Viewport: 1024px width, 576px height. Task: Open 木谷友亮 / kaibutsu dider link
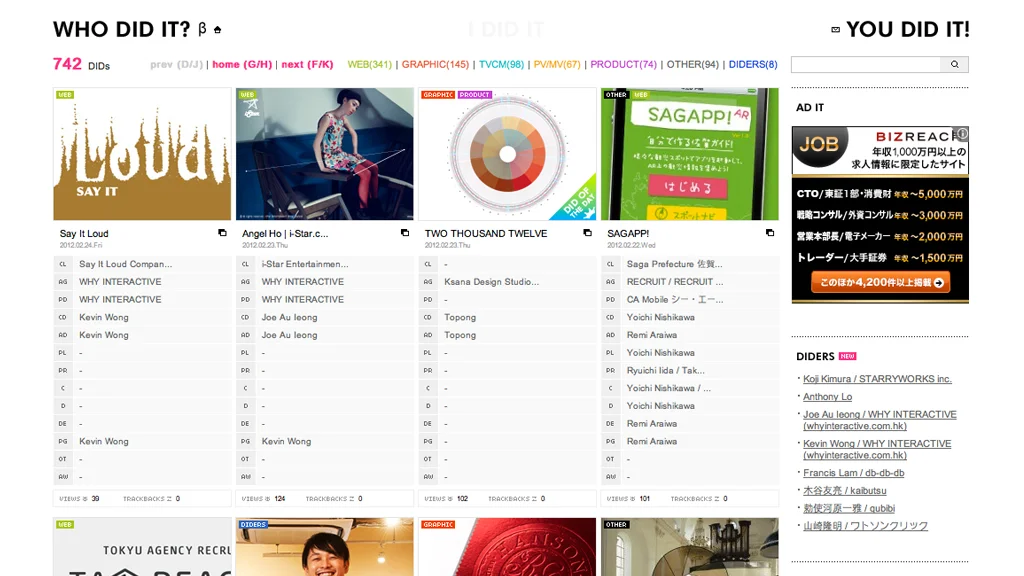844,490
